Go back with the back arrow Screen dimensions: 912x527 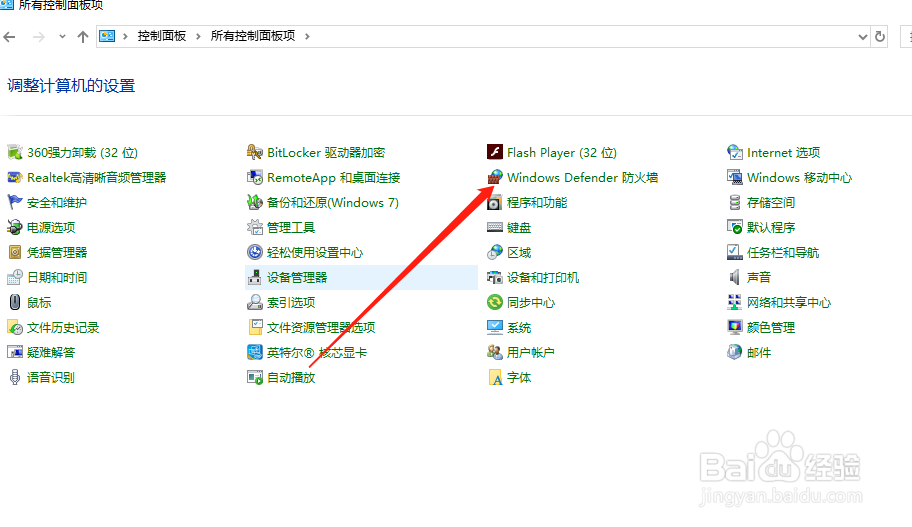(x=9, y=37)
